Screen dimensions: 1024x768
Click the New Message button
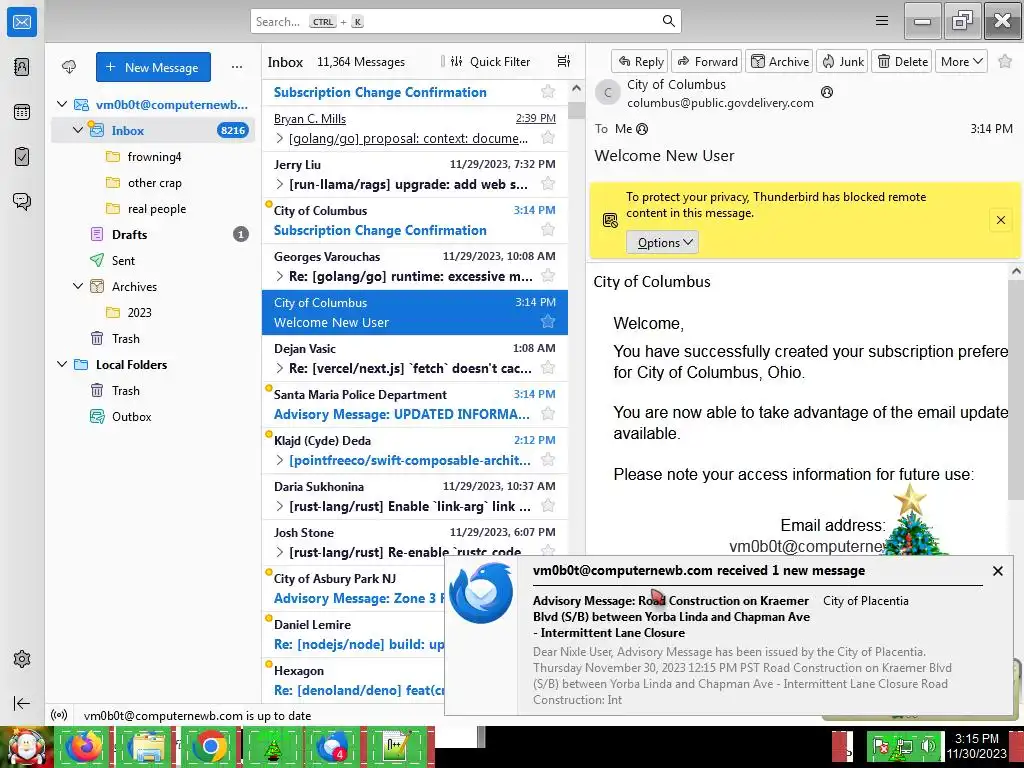point(153,67)
